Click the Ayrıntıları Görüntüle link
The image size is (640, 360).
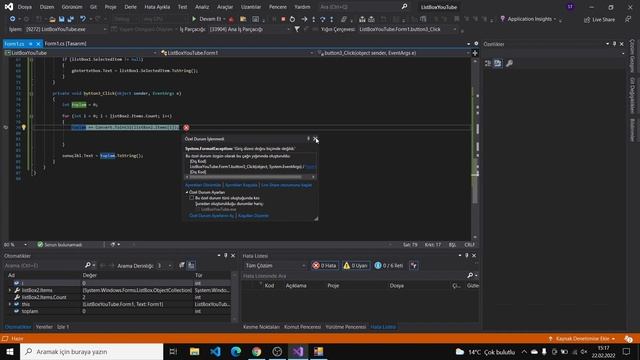tap(203, 185)
